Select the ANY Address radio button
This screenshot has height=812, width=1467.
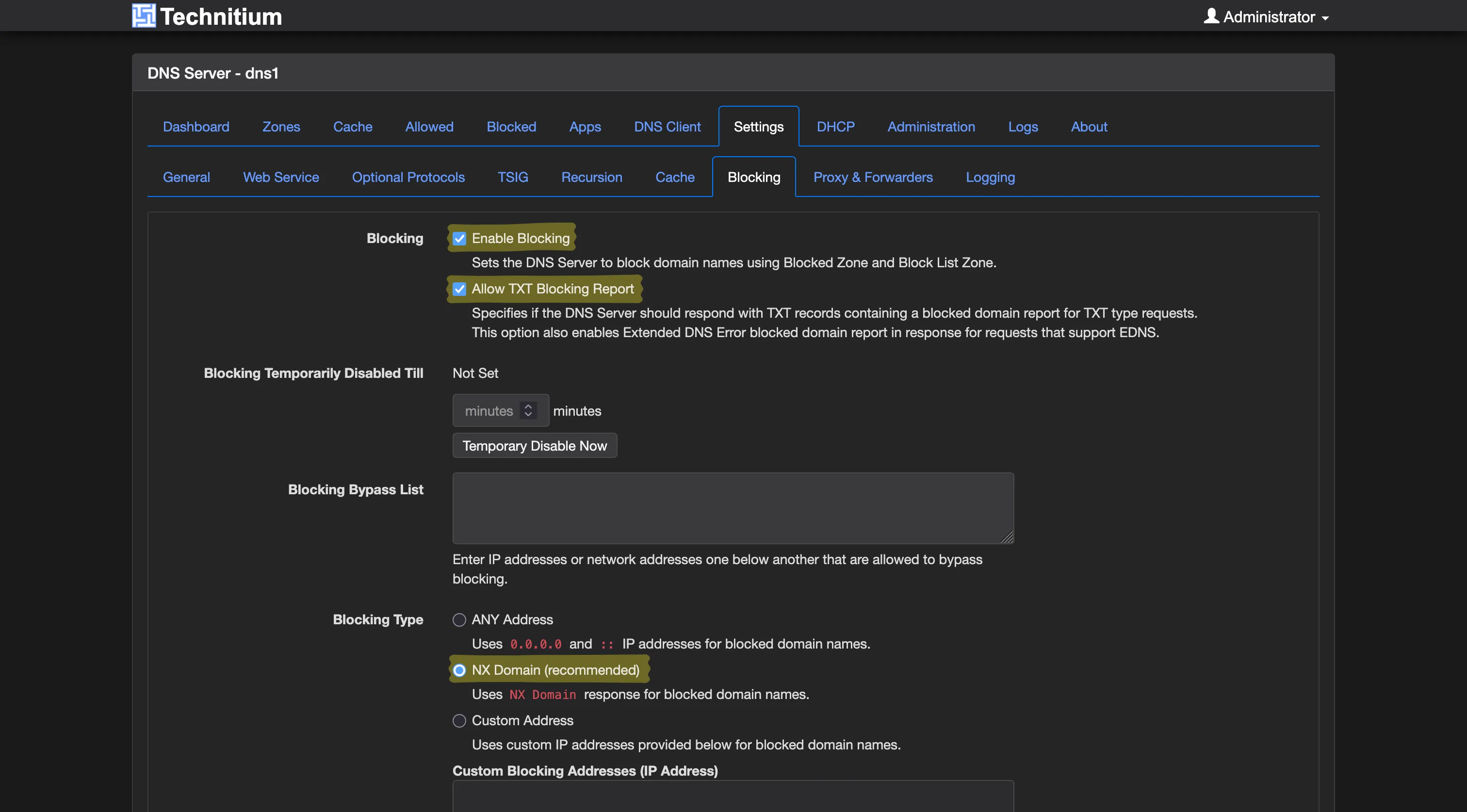[x=459, y=619]
